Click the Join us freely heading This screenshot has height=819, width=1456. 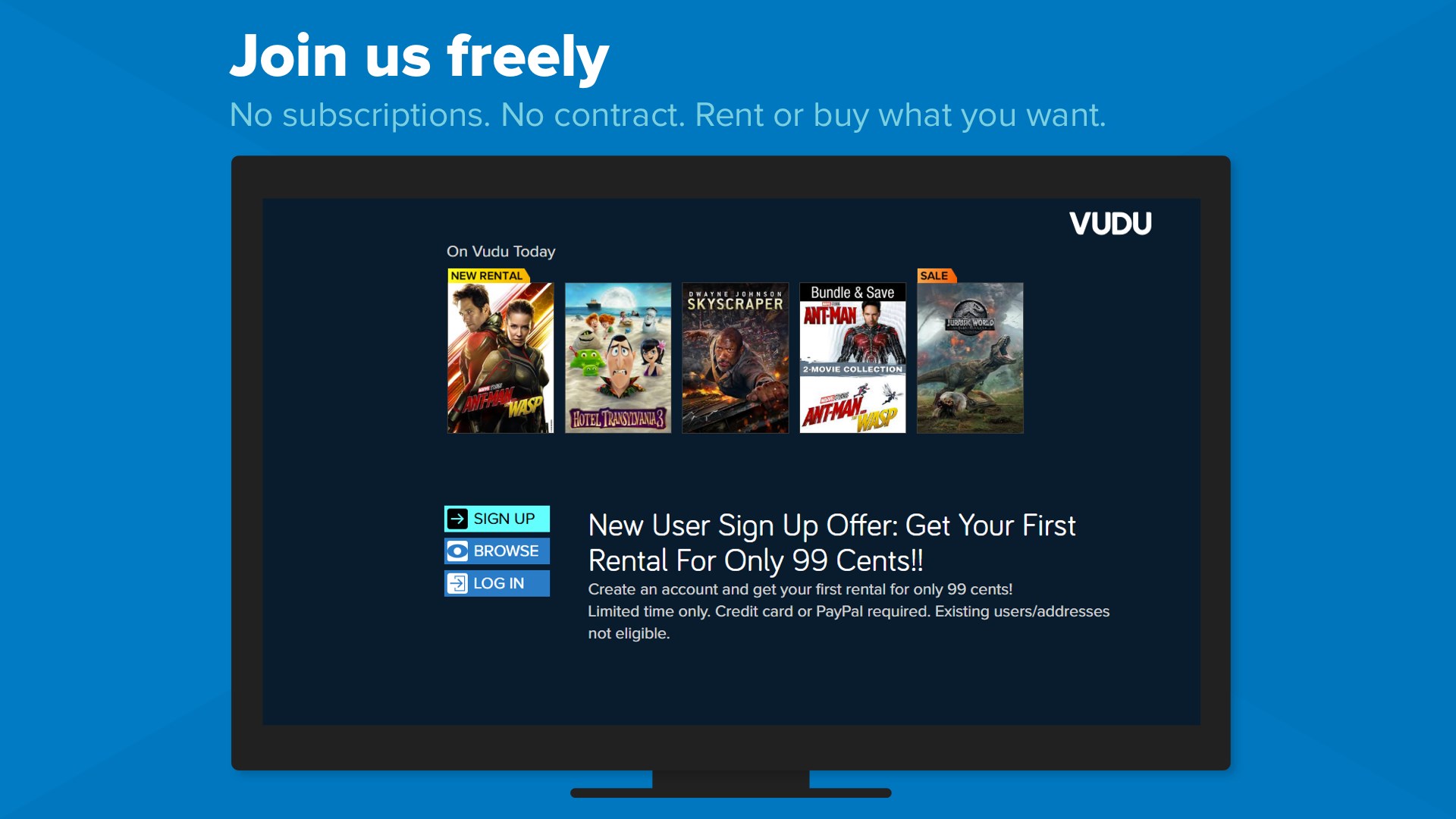419,55
